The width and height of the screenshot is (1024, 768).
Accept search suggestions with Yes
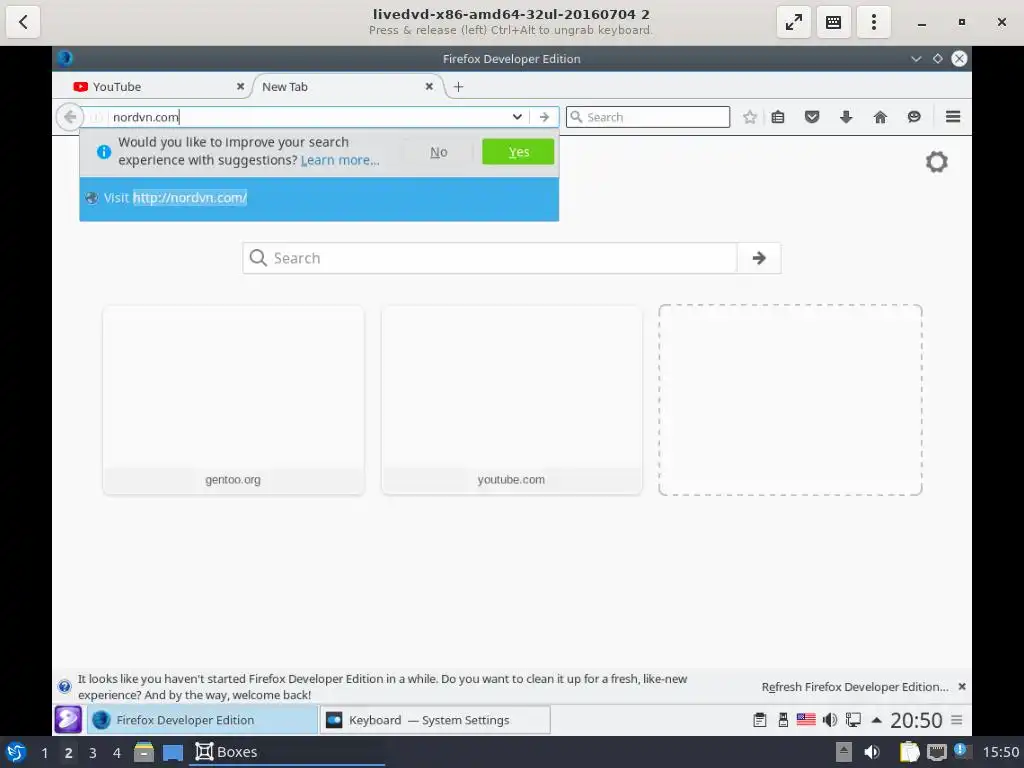point(518,152)
